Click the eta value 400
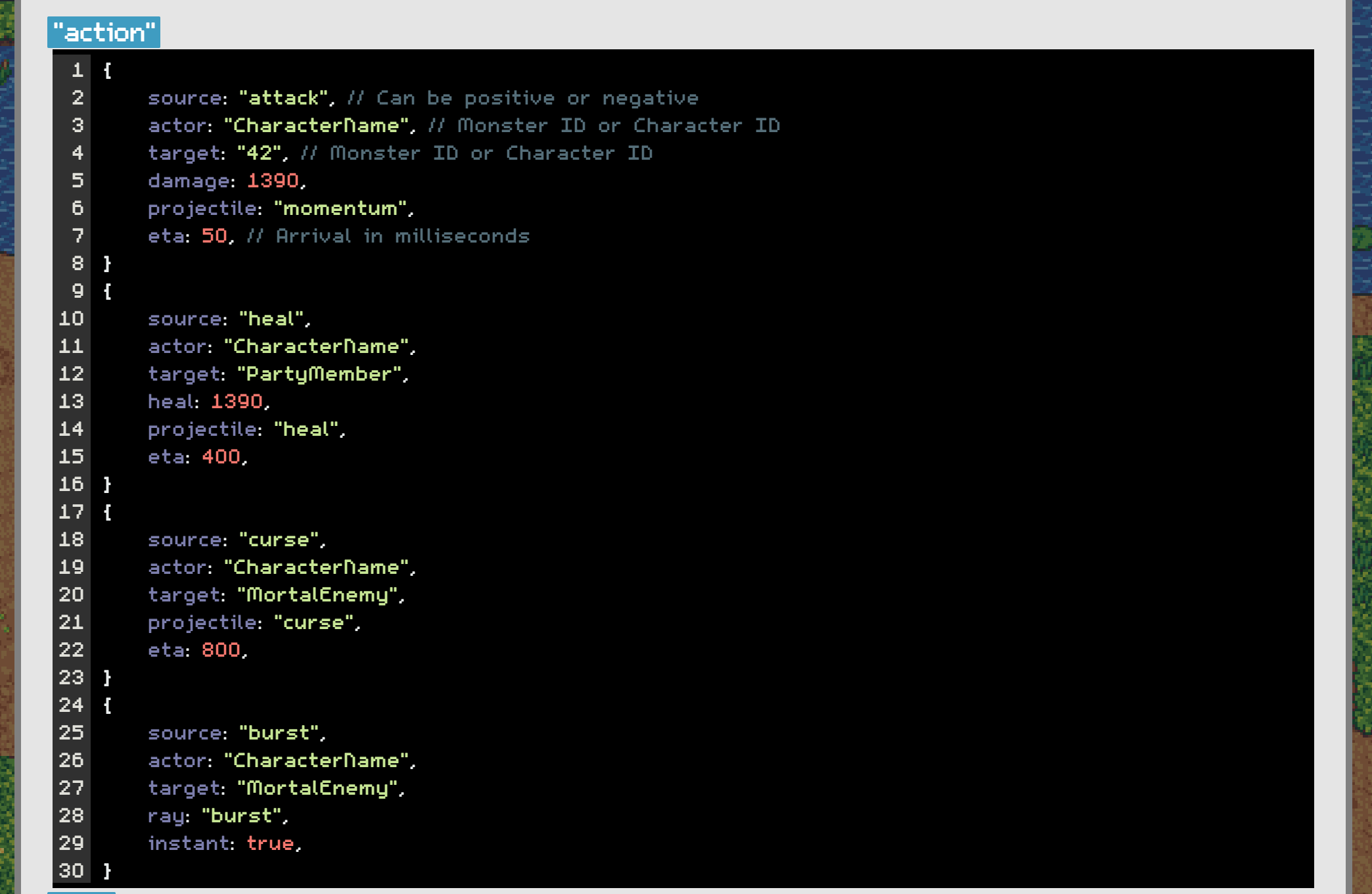Viewport: 1372px width, 894px height. (x=221, y=457)
